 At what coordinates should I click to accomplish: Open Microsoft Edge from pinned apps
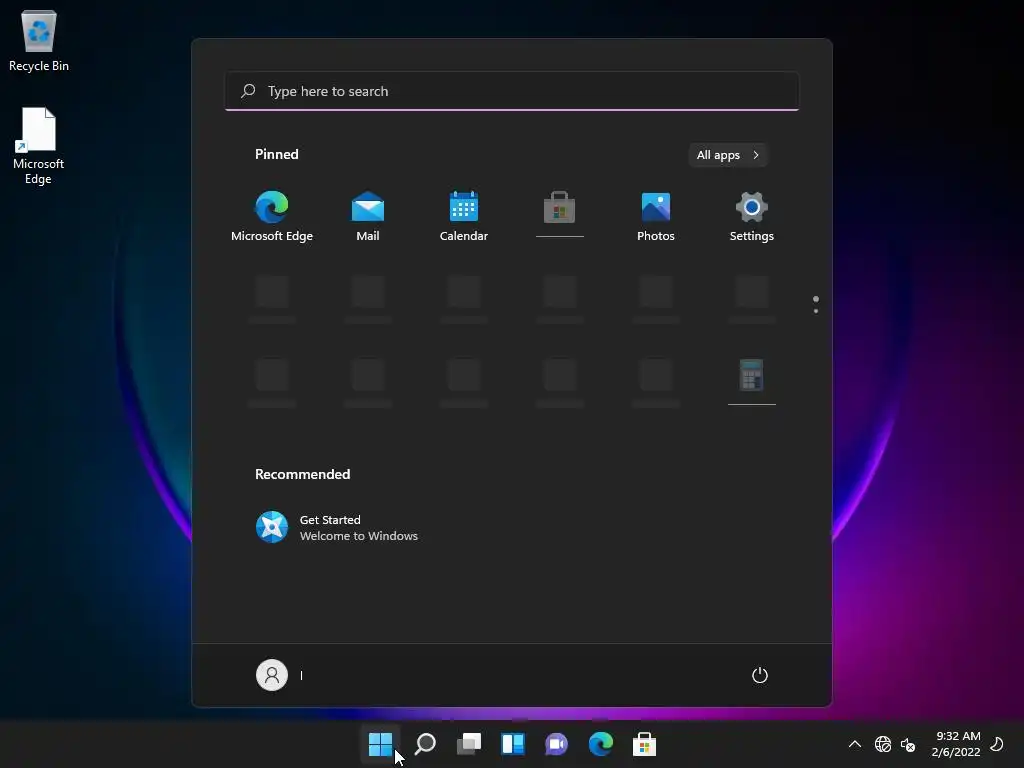click(x=272, y=217)
